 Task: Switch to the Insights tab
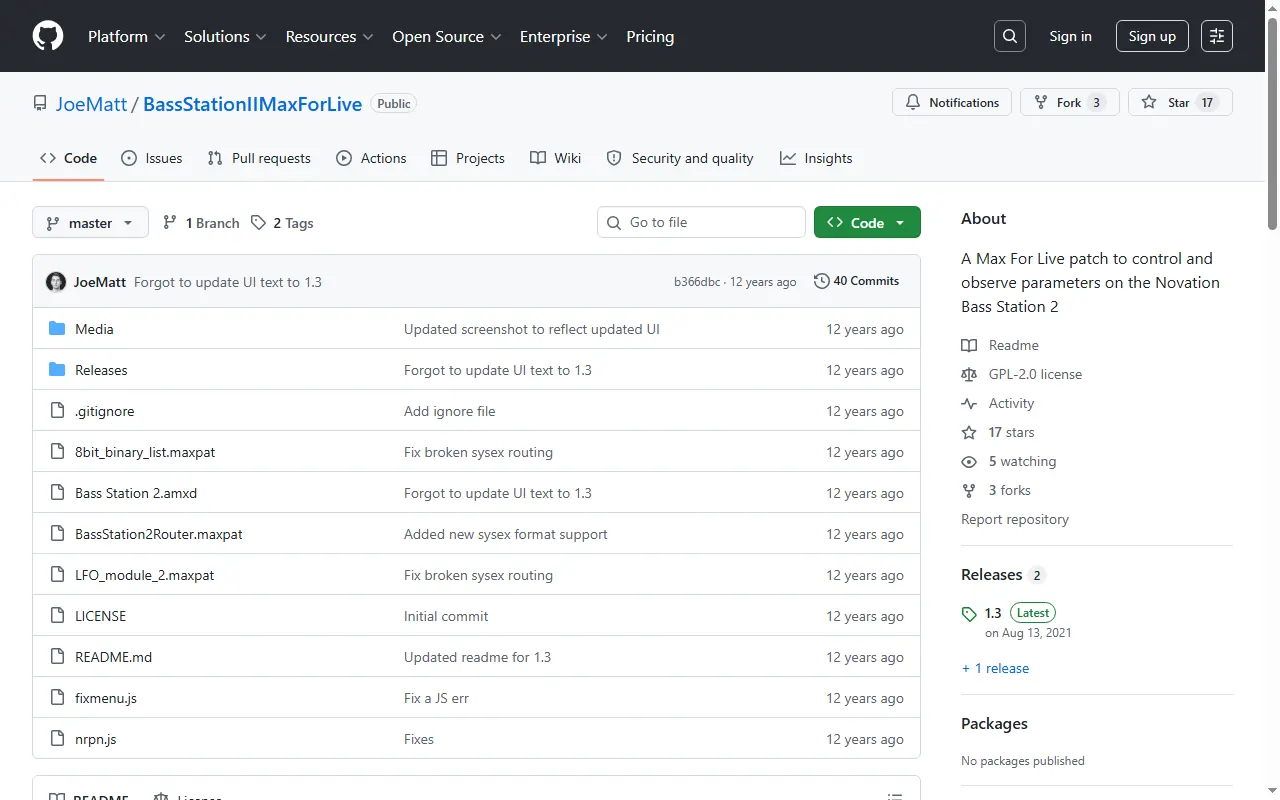[816, 158]
